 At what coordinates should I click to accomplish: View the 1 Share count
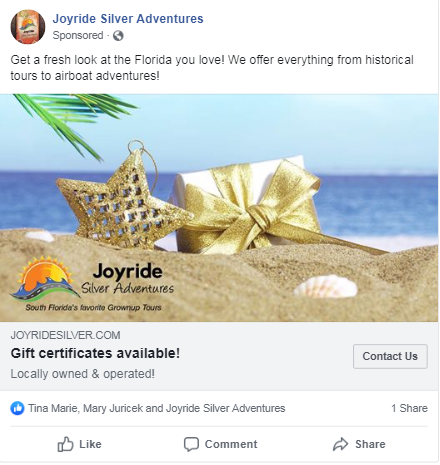click(409, 408)
